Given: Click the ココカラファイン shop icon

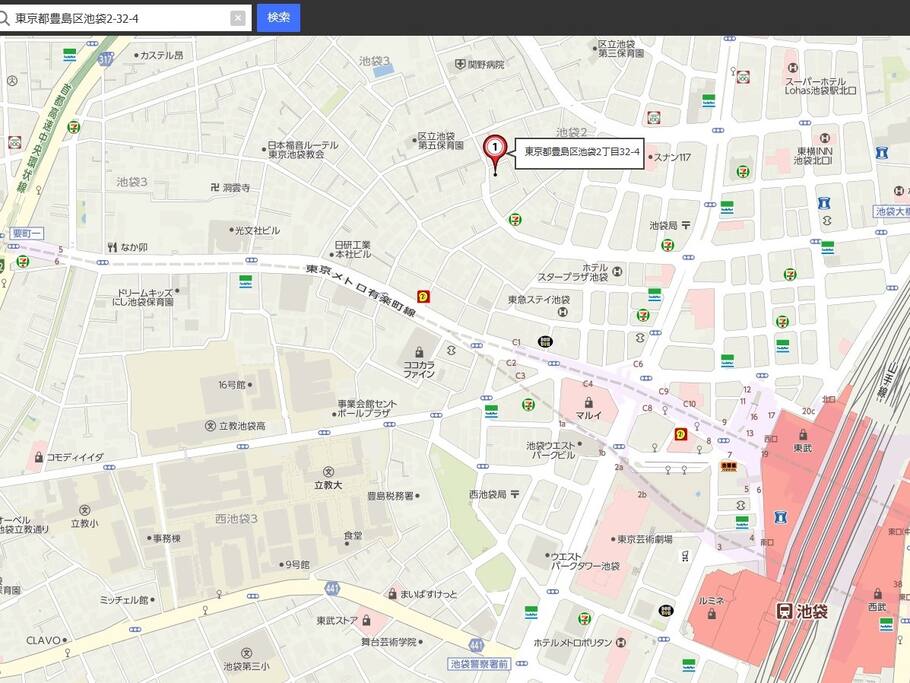Looking at the screenshot, I should point(419,352).
